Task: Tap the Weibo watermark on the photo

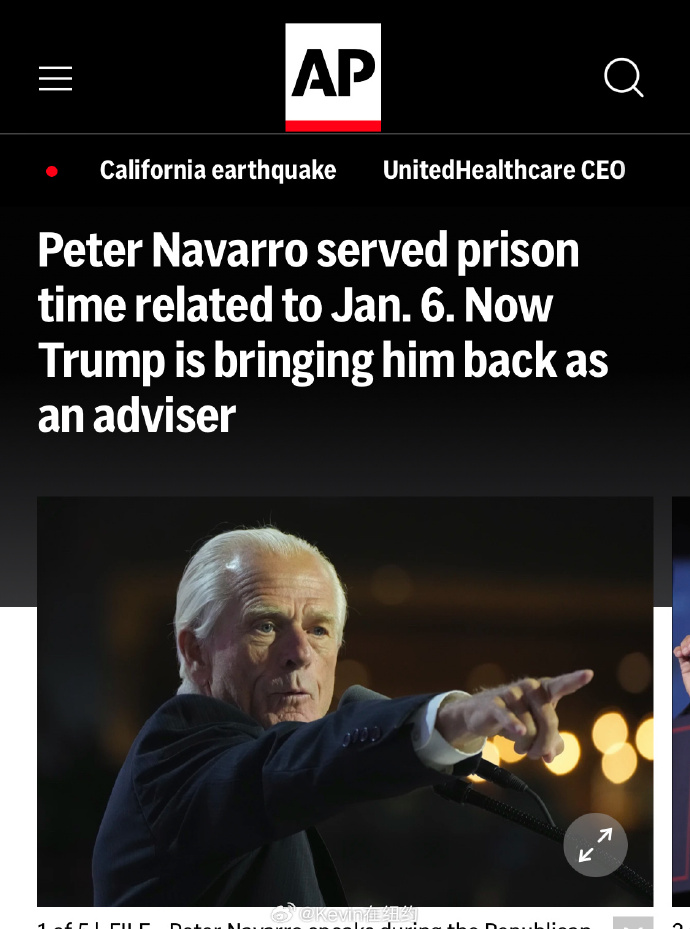Action: click(345, 914)
